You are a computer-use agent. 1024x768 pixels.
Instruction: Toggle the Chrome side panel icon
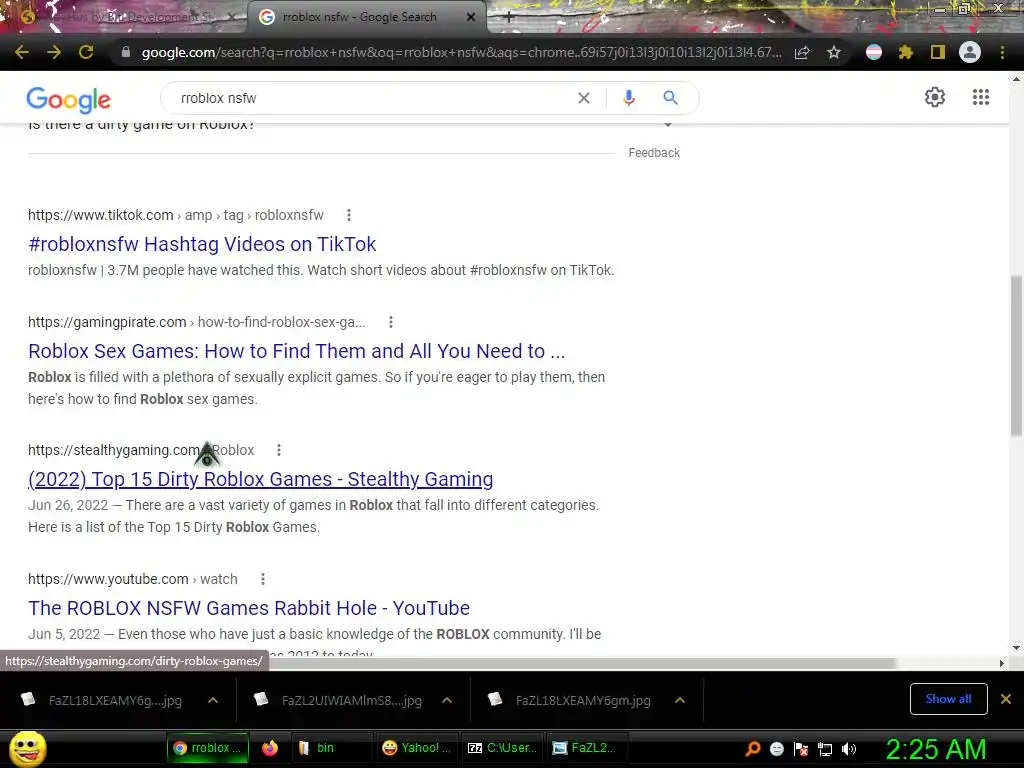[x=938, y=52]
